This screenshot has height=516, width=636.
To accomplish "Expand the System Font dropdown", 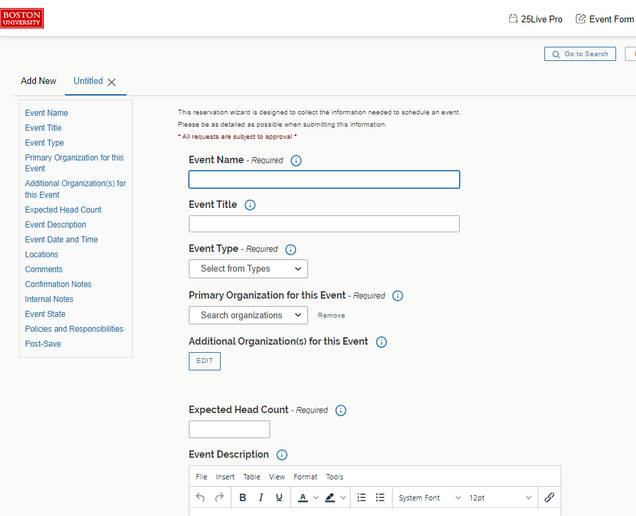I will (430, 498).
